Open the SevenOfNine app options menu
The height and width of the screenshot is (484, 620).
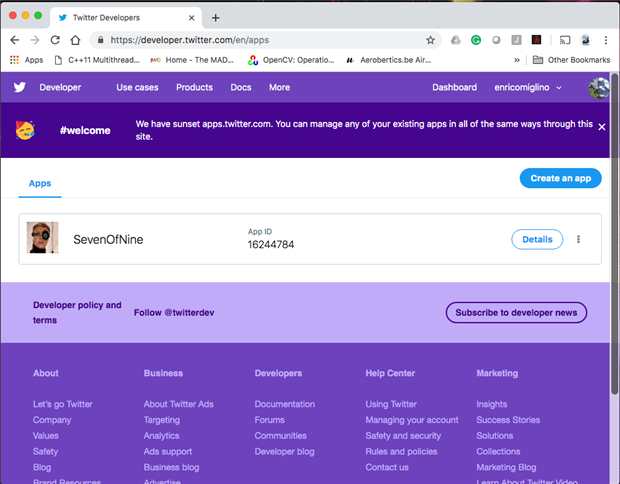[578, 240]
